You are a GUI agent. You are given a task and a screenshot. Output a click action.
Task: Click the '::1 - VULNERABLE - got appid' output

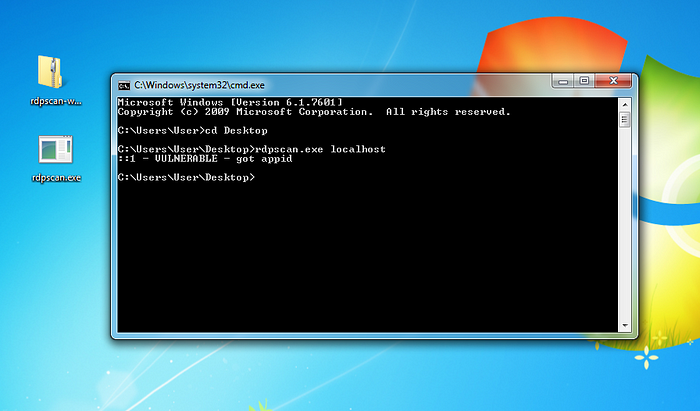pos(205,158)
